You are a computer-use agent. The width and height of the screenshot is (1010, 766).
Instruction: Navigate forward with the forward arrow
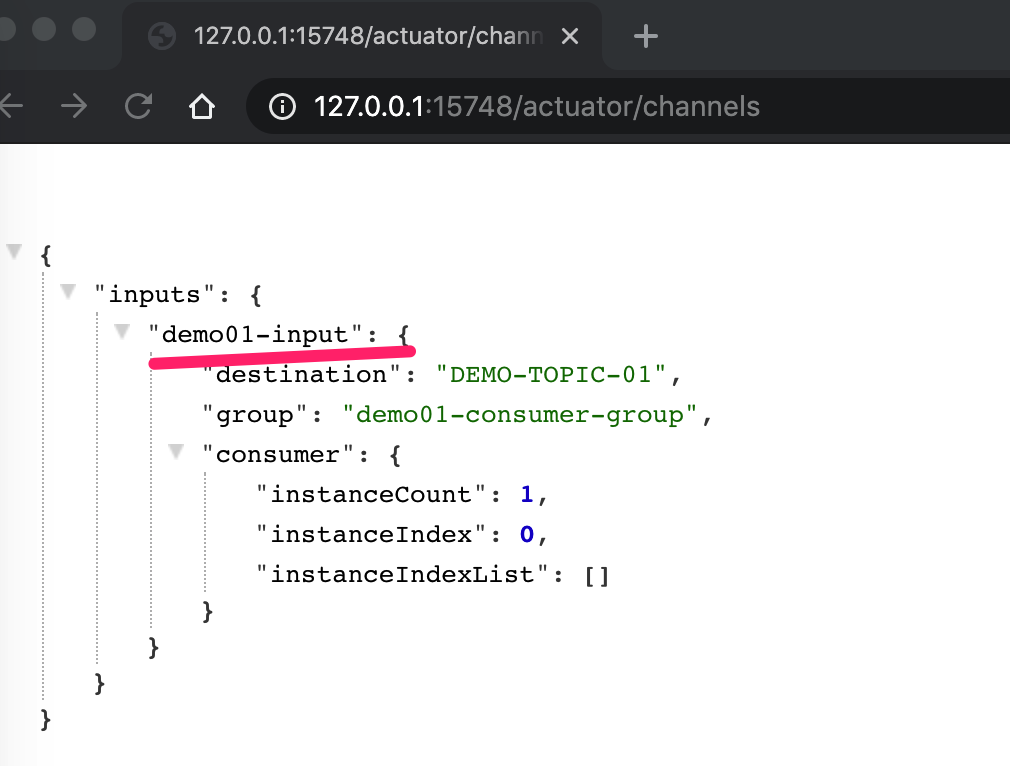click(74, 106)
